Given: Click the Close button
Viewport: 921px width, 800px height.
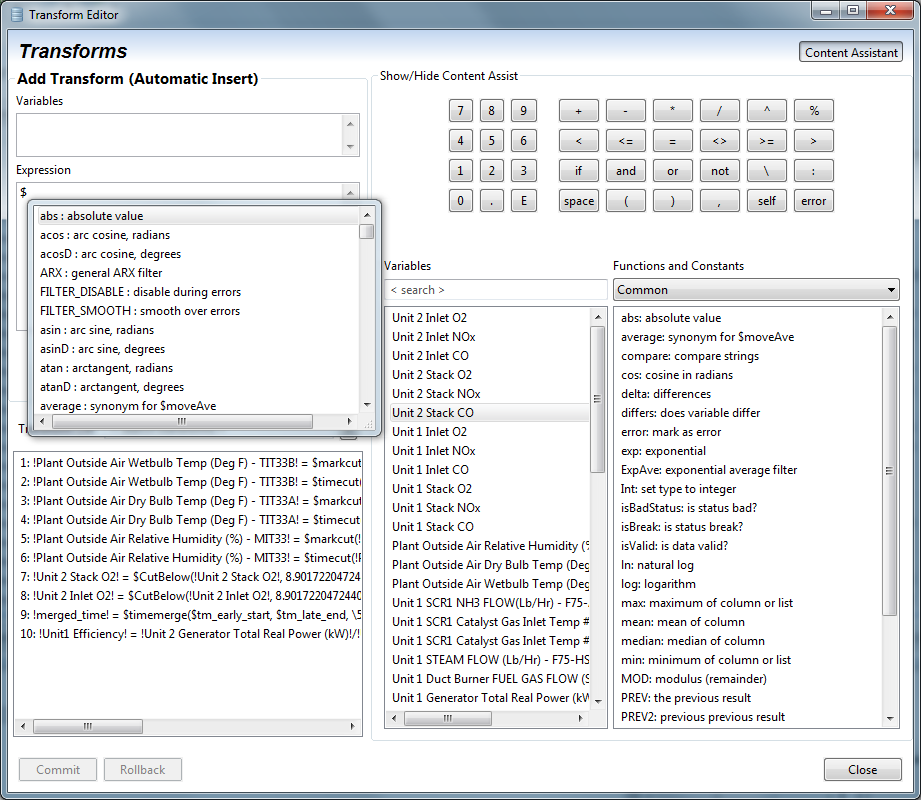Looking at the screenshot, I should point(862,770).
